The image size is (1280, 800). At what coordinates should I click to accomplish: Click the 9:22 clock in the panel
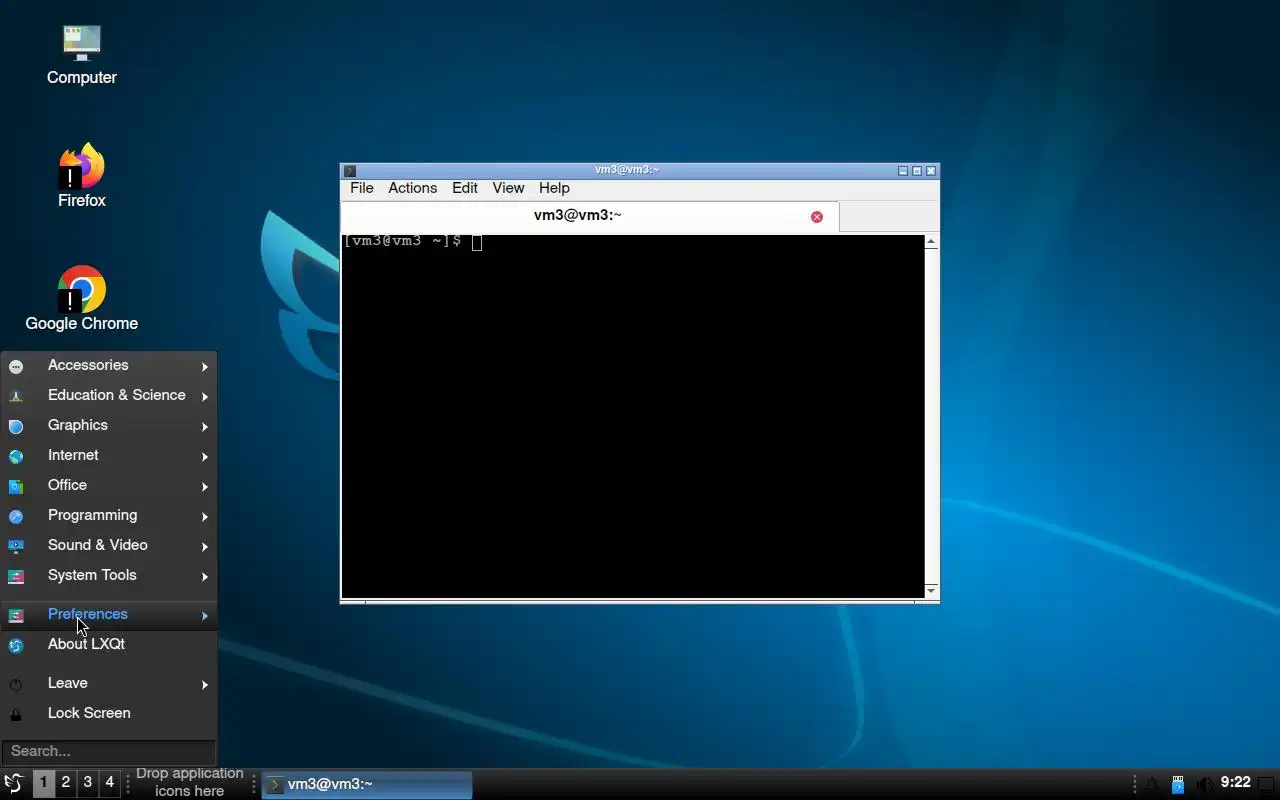pyautogui.click(x=1236, y=783)
